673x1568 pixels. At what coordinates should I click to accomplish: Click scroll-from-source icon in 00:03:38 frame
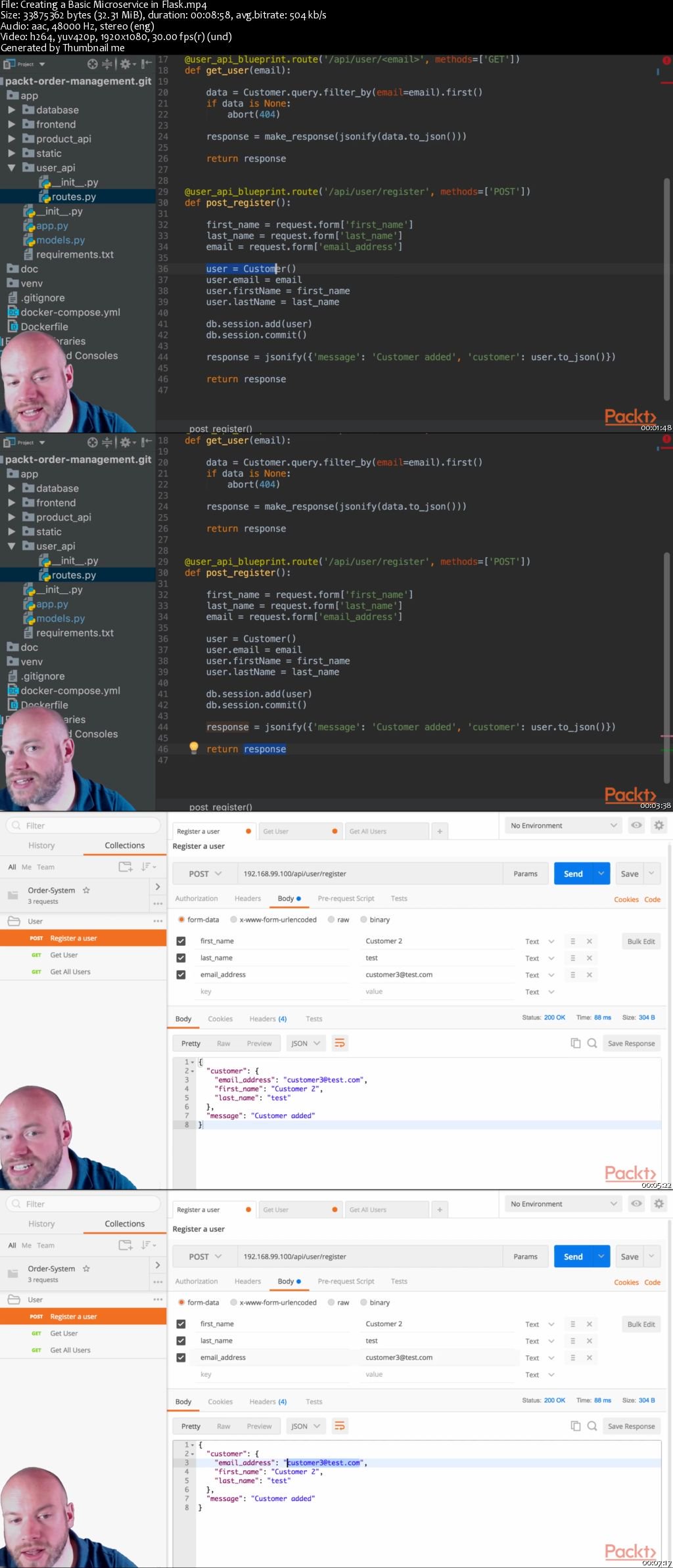(x=93, y=442)
